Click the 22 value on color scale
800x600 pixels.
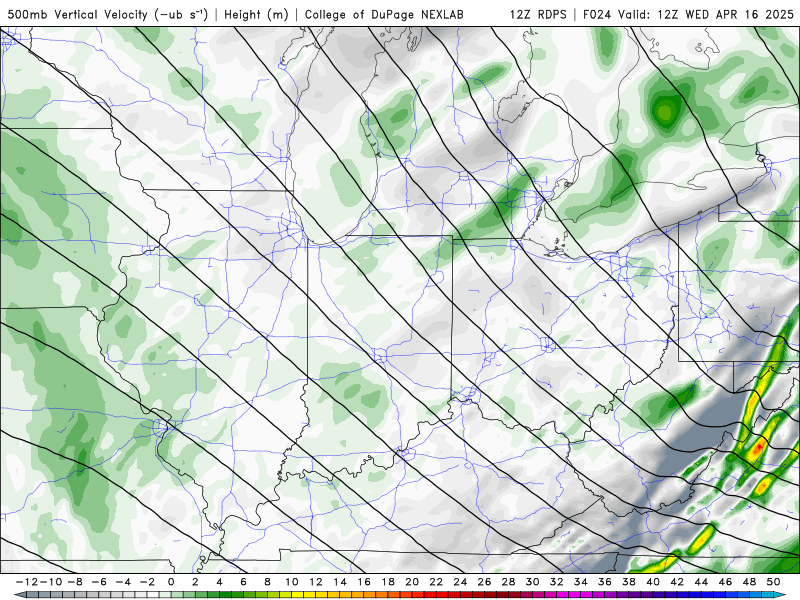tap(436, 582)
